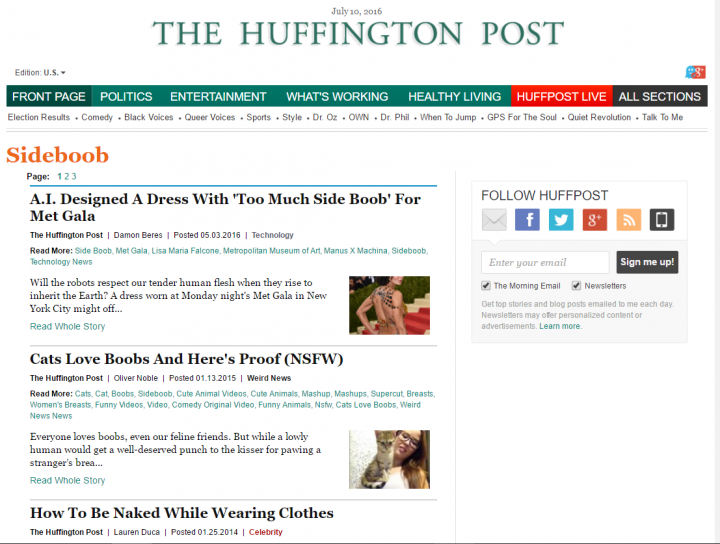The image size is (720, 544).
Task: Open the Edition U.S. dropdown
Action: [41, 73]
